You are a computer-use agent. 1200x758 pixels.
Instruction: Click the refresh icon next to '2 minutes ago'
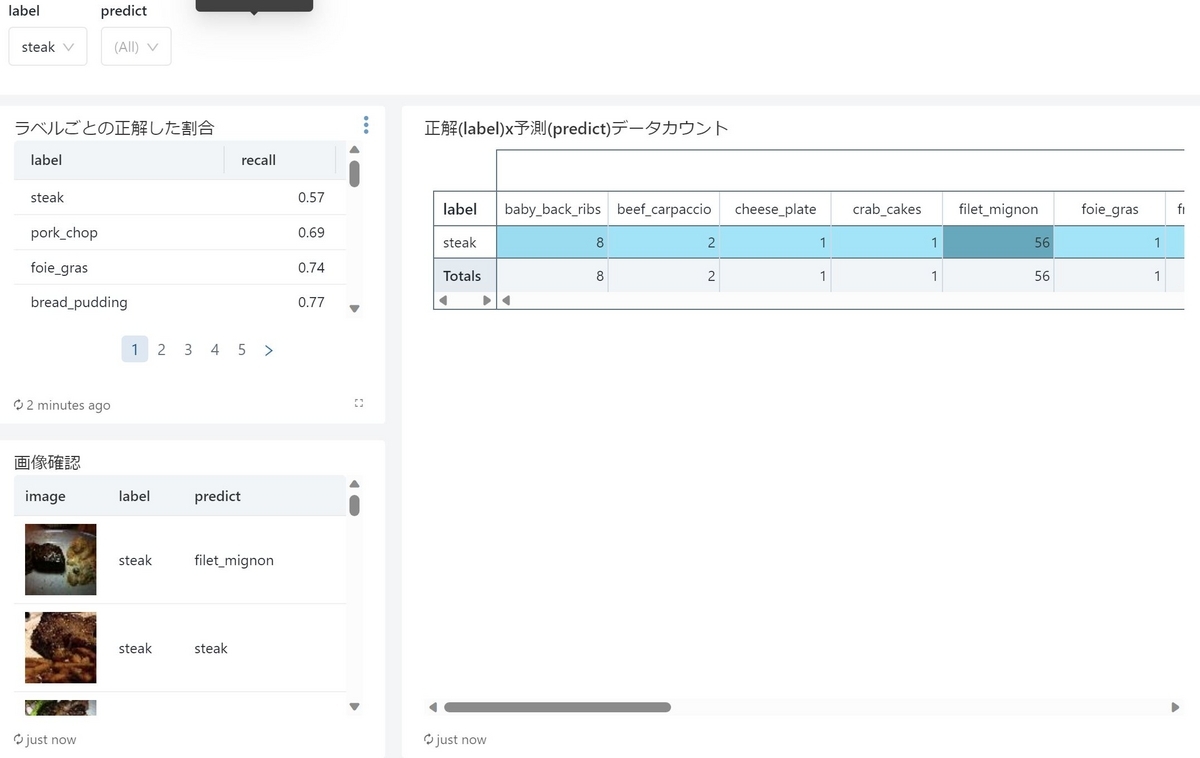pyautogui.click(x=18, y=405)
